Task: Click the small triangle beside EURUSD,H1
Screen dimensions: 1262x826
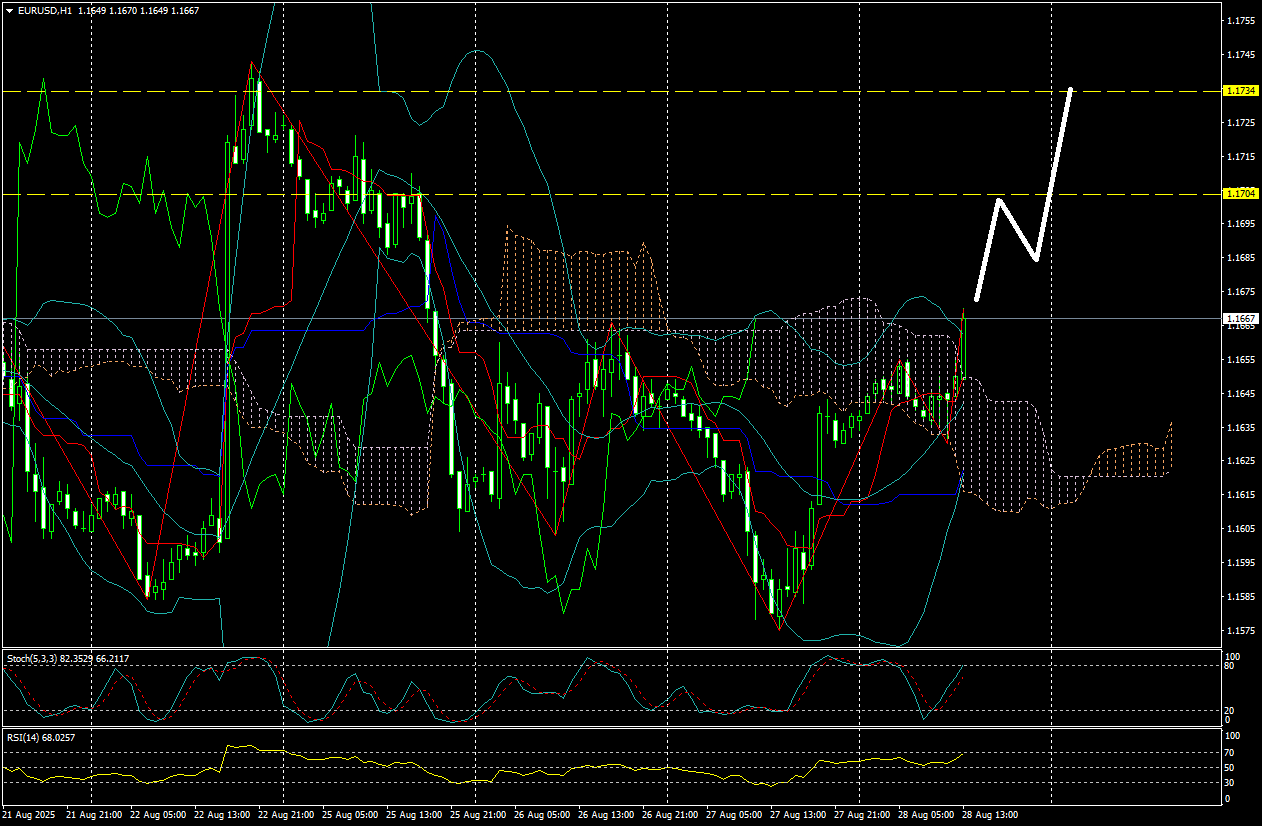Action: (8, 9)
